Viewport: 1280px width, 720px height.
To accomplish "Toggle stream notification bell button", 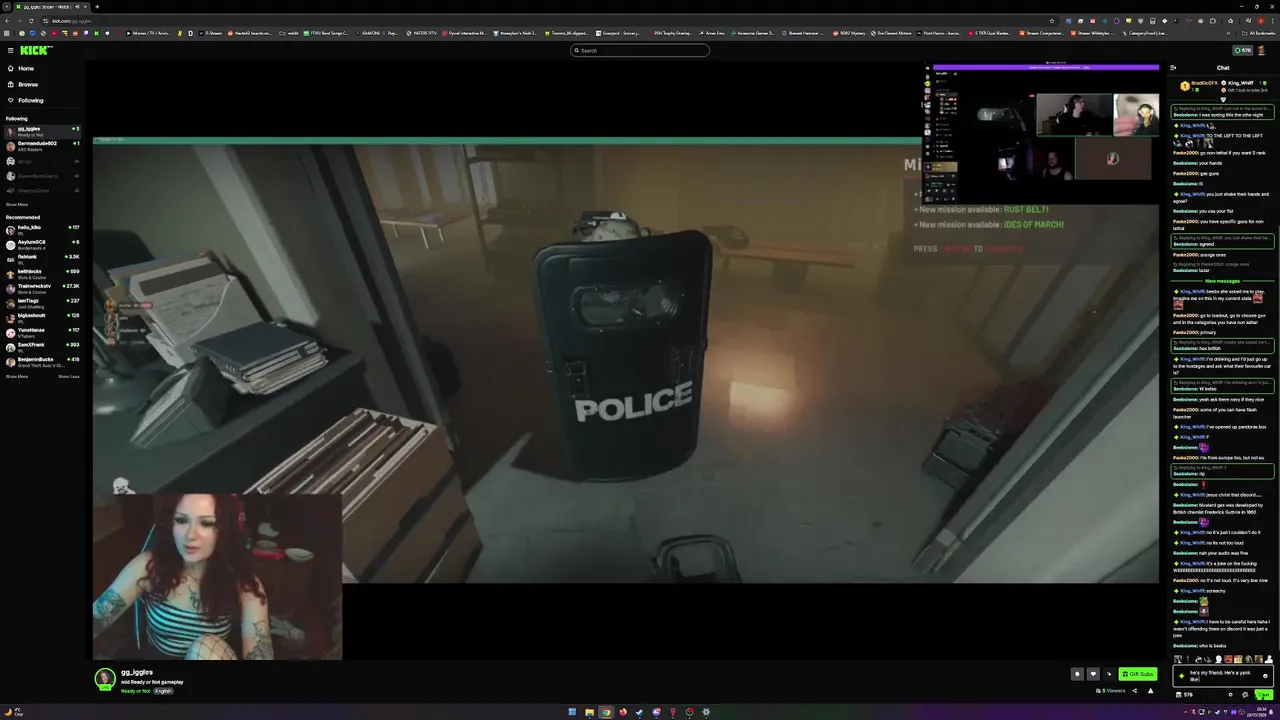I will [x=1077, y=674].
